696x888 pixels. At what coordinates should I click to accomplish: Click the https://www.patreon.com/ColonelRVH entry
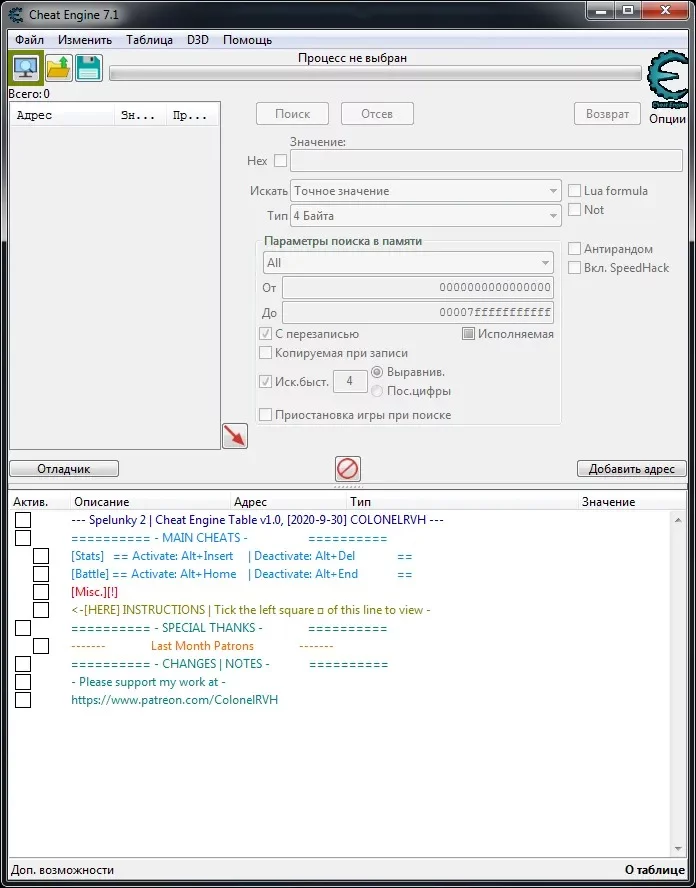coord(174,700)
